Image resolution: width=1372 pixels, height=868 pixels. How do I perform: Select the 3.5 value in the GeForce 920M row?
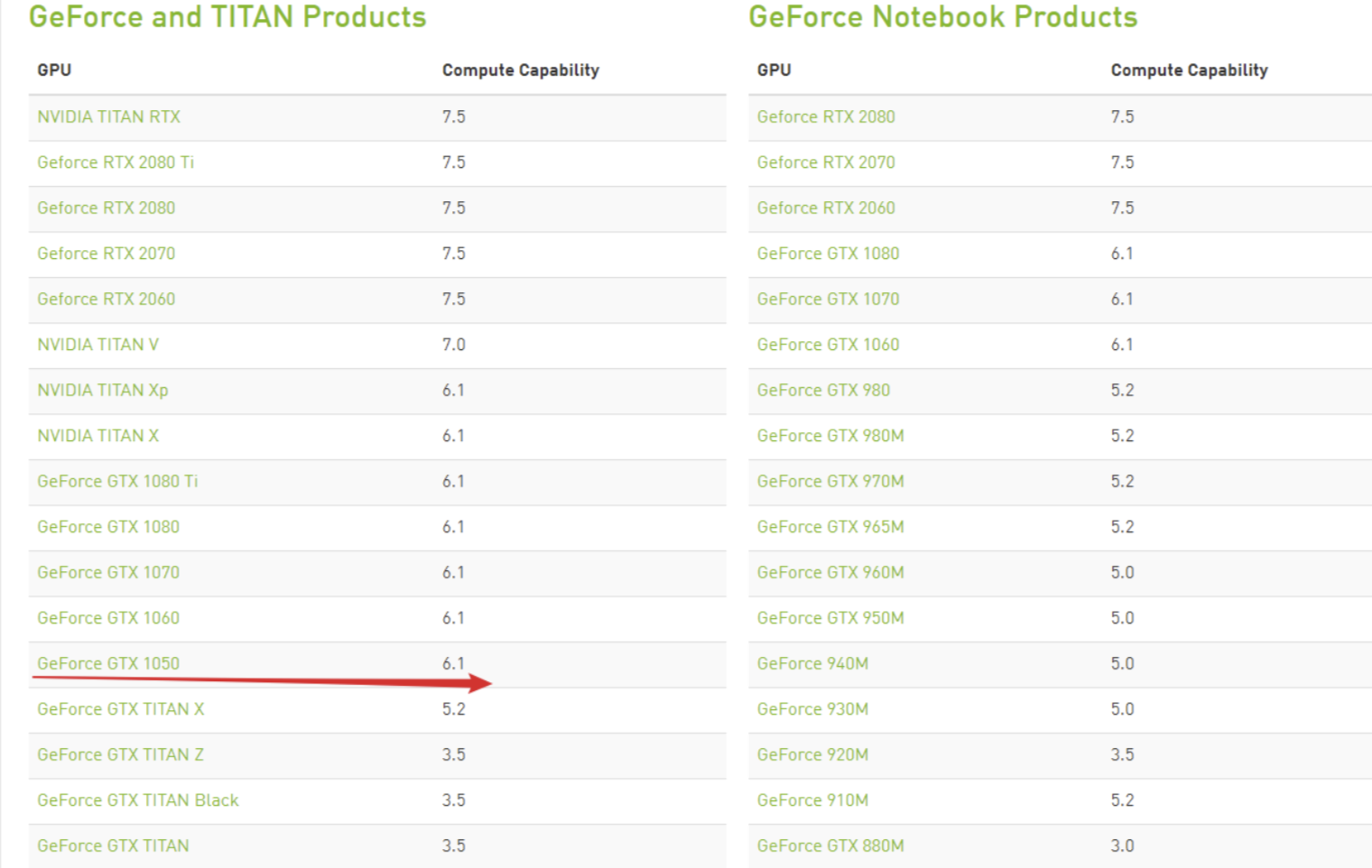pos(1123,754)
